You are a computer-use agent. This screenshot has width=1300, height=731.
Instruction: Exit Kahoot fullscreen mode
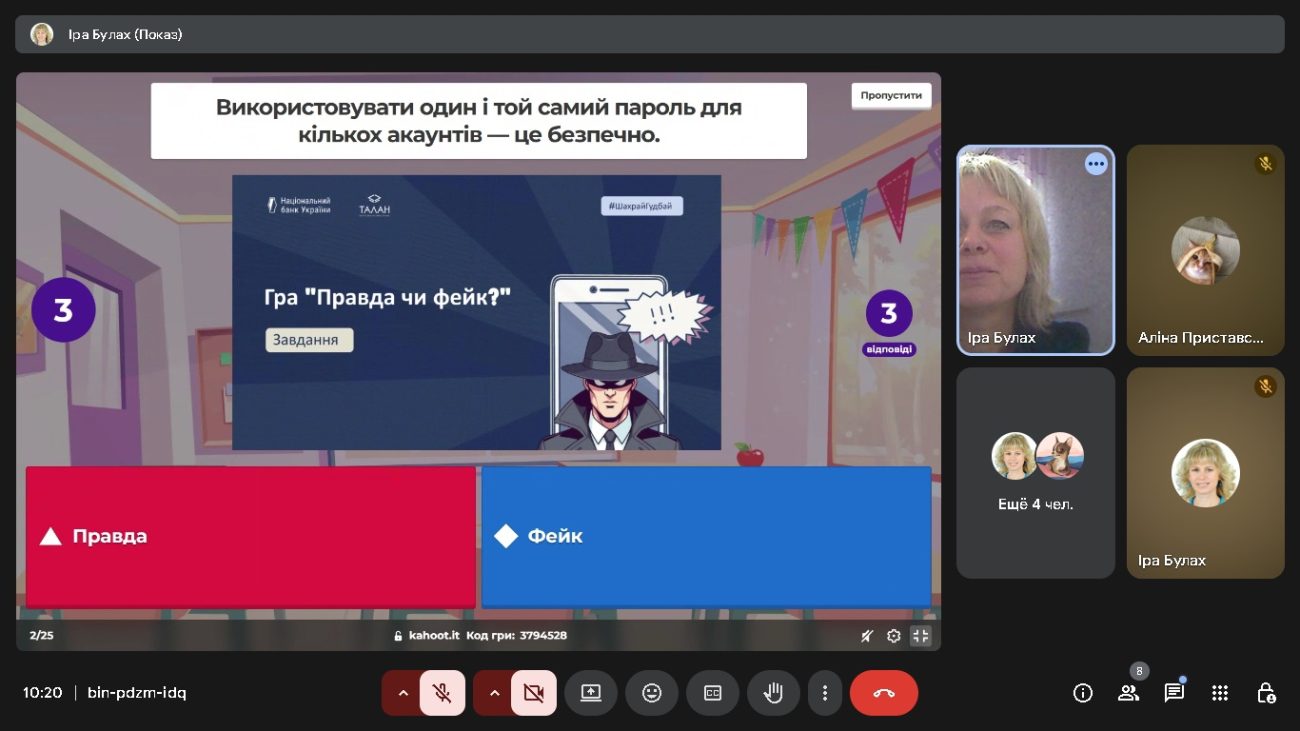pyautogui.click(x=920, y=636)
